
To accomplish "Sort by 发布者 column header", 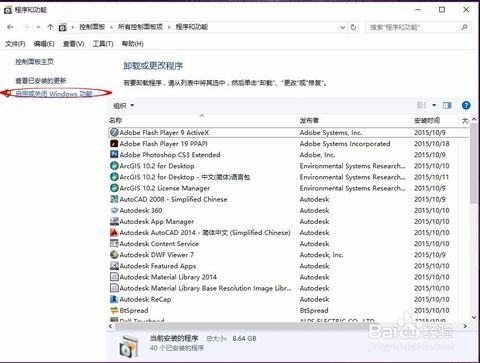I will (x=309, y=120).
